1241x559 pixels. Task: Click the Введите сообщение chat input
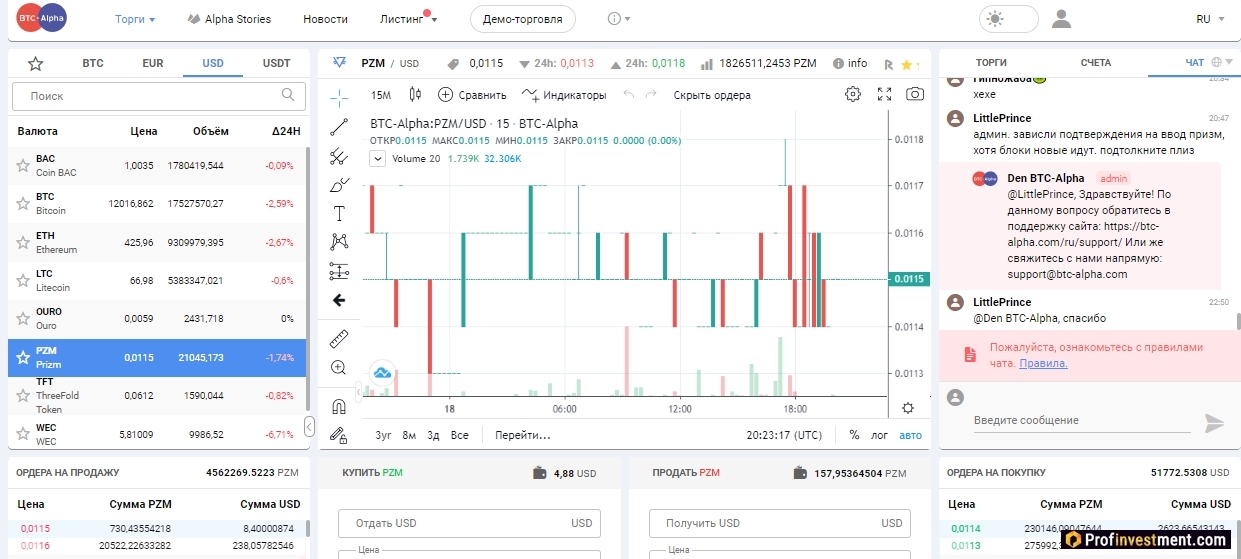coord(1082,420)
